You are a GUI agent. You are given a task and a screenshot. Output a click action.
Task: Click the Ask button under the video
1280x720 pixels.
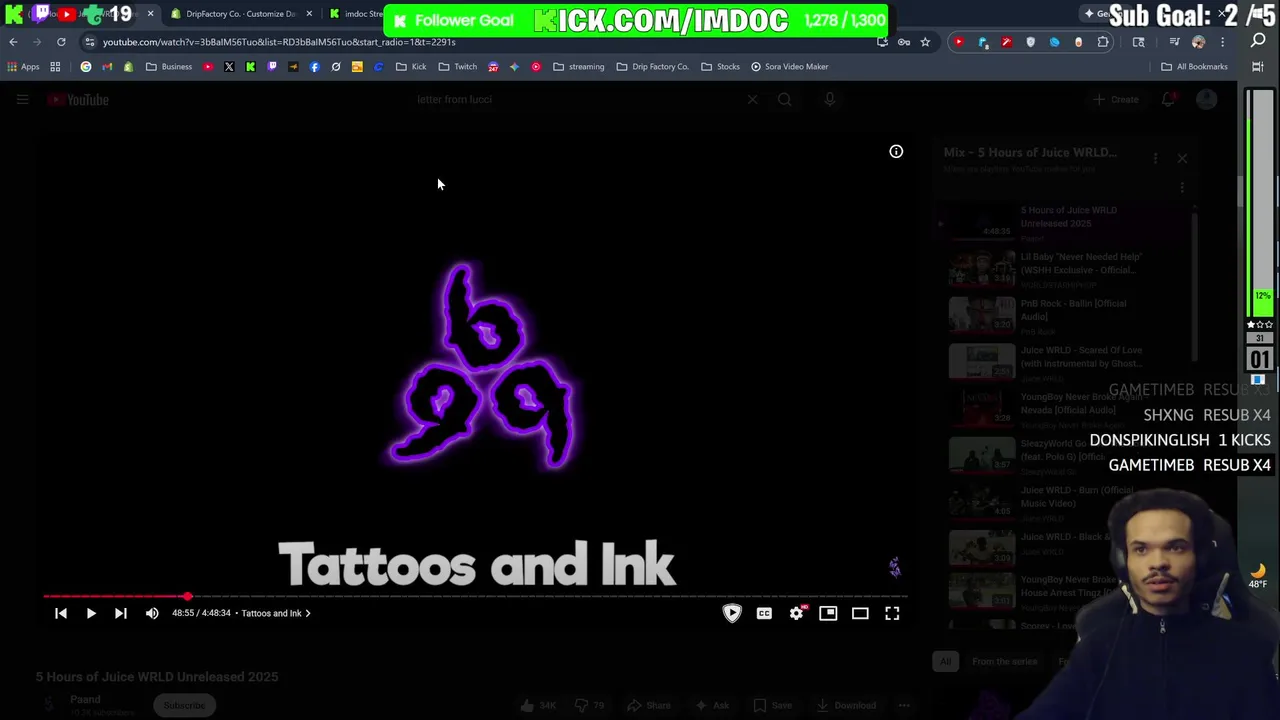tap(712, 705)
